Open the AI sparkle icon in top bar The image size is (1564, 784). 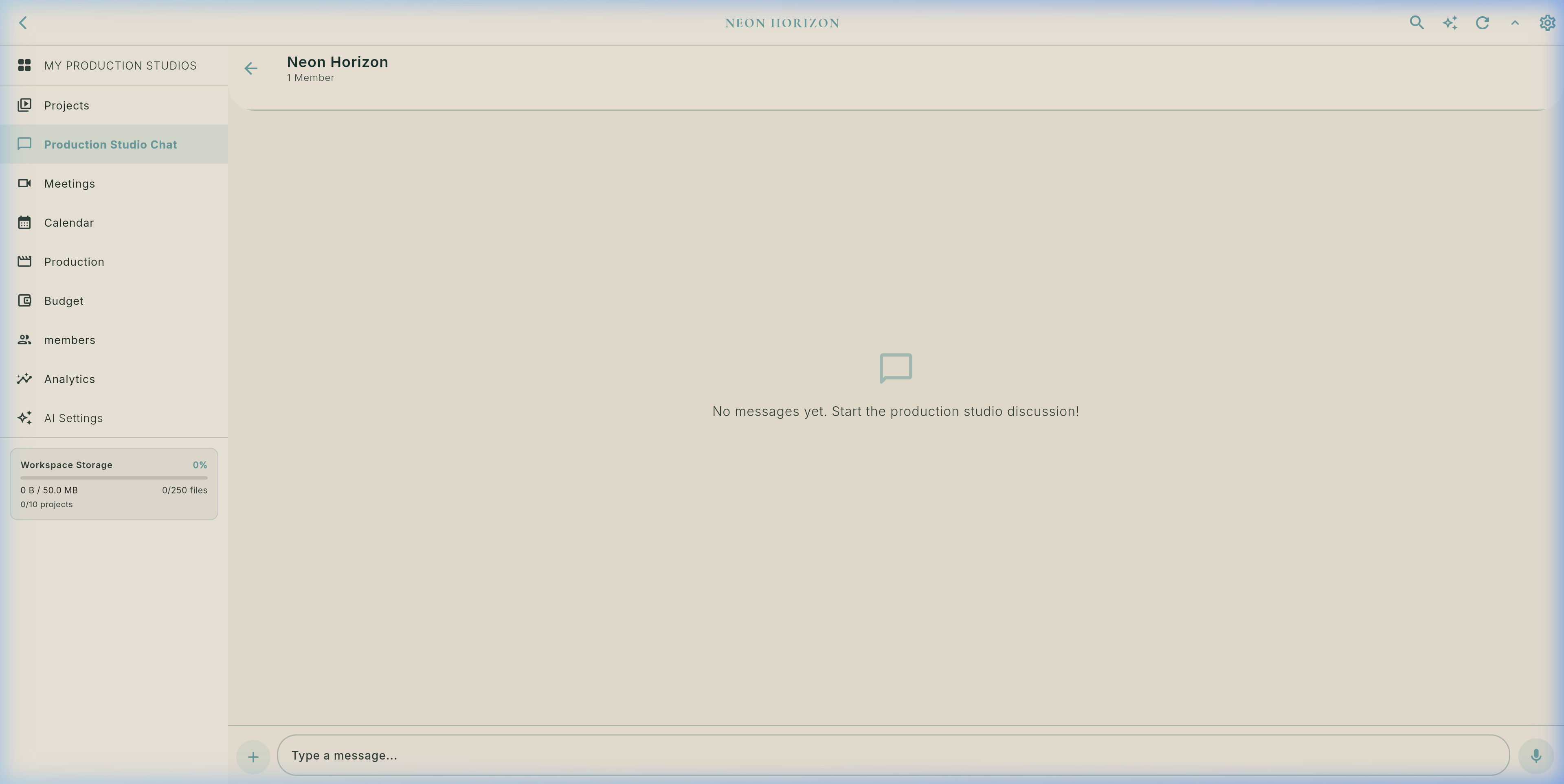pos(1450,23)
